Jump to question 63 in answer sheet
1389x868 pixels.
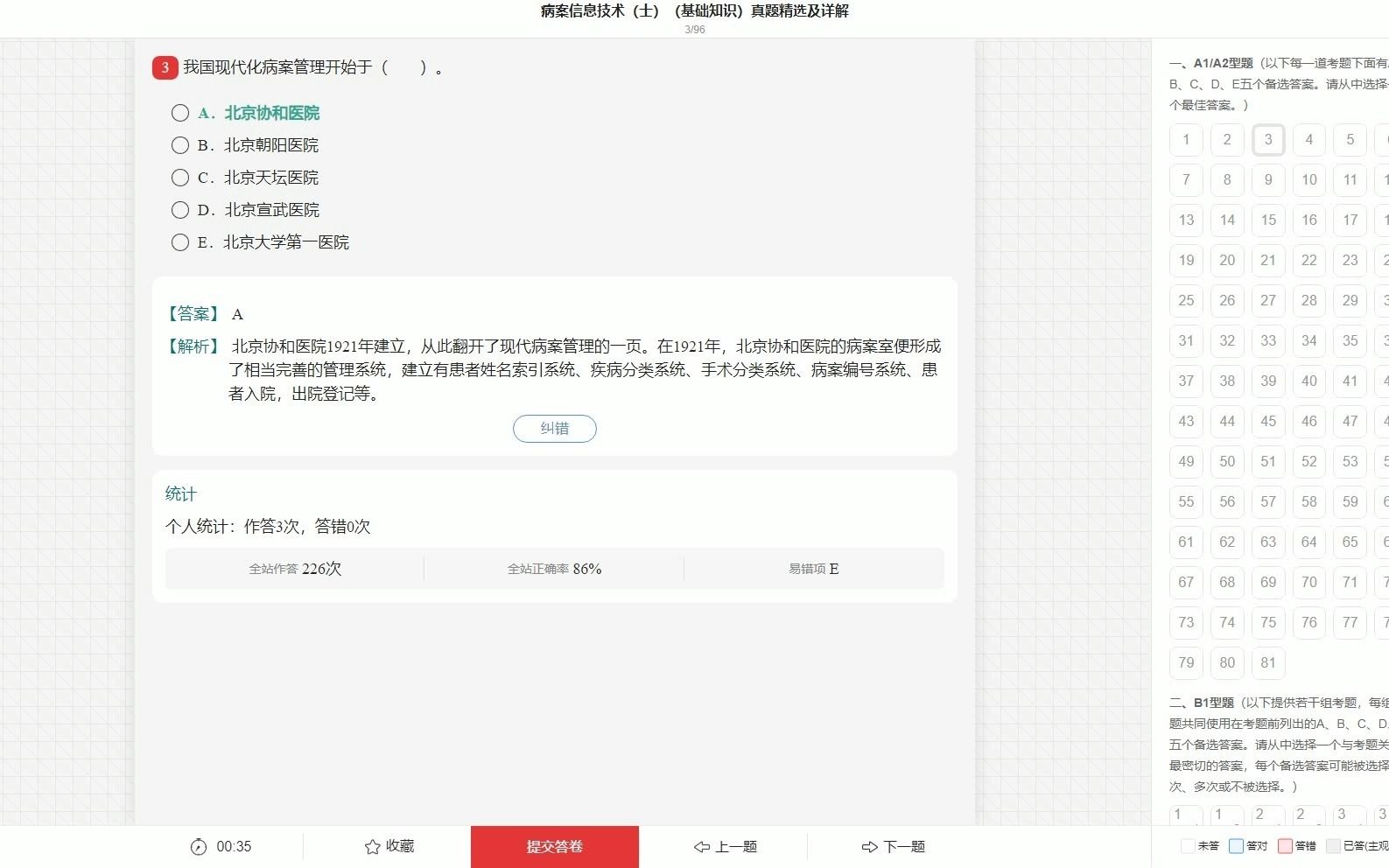(1268, 542)
